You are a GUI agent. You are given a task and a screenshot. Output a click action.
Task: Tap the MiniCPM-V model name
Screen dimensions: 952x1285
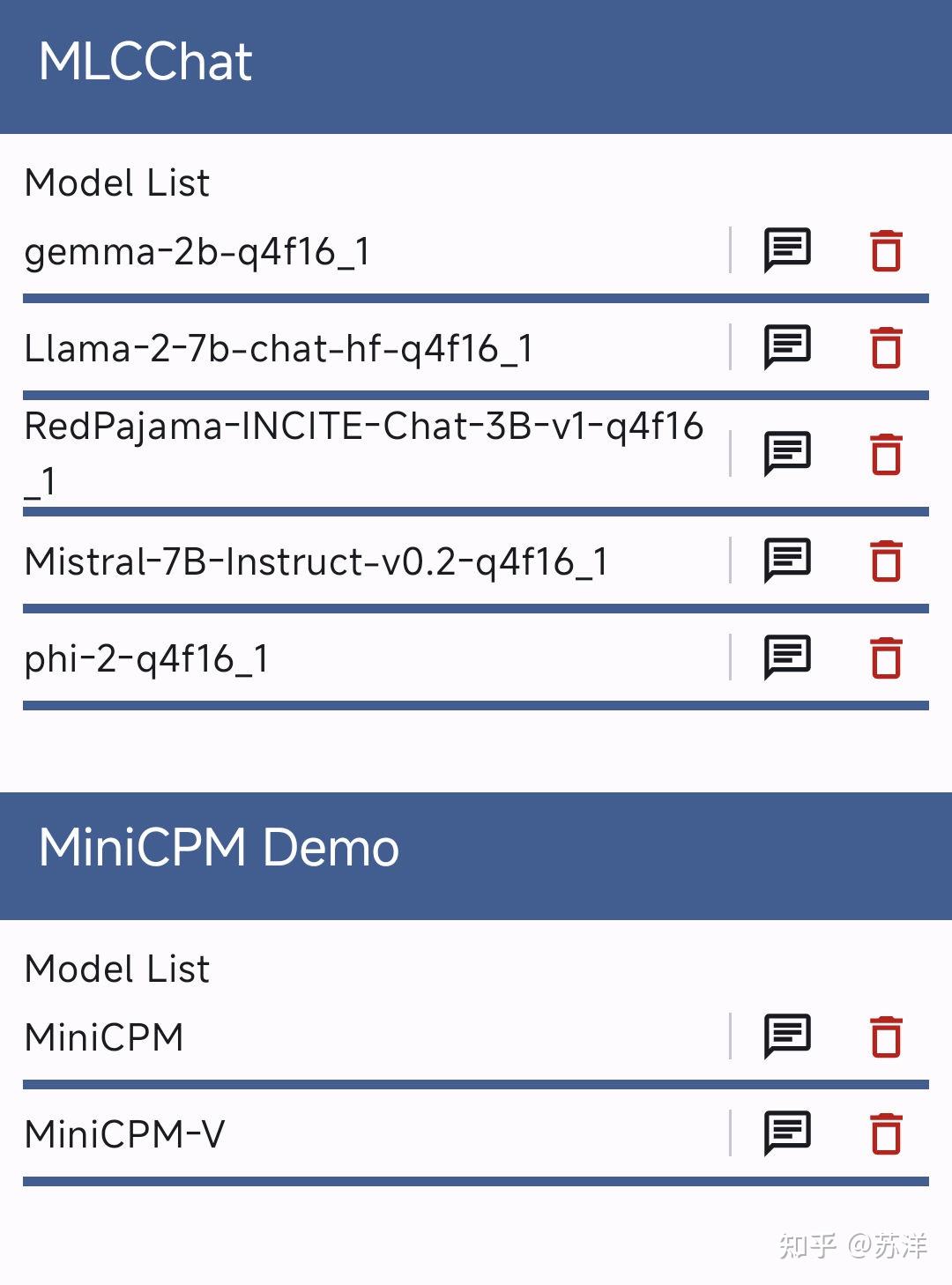click(124, 1134)
